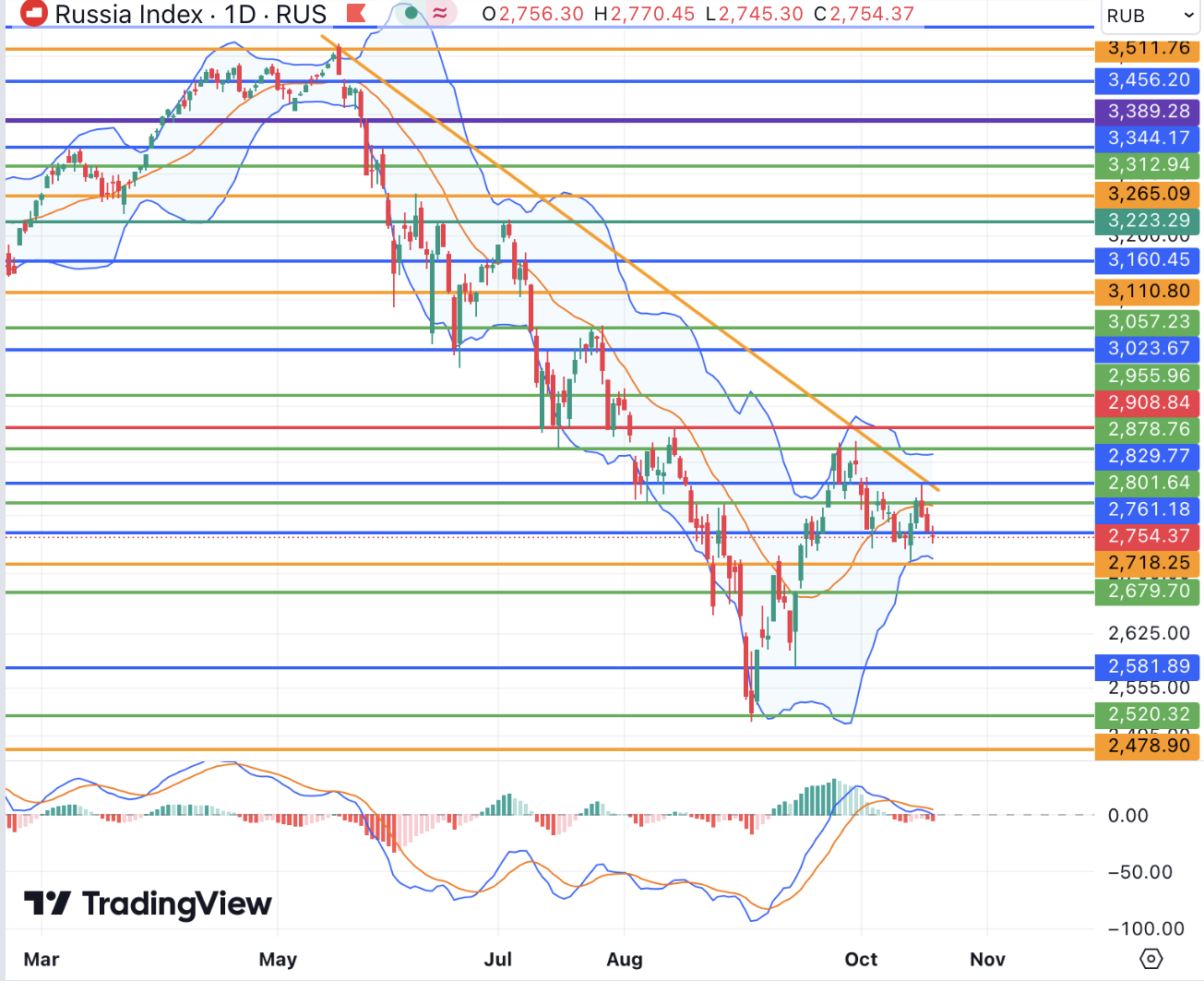Viewport: 1204px width, 981px height.
Task: Click the MACD 0.00 axis value
Action: coord(1127,816)
